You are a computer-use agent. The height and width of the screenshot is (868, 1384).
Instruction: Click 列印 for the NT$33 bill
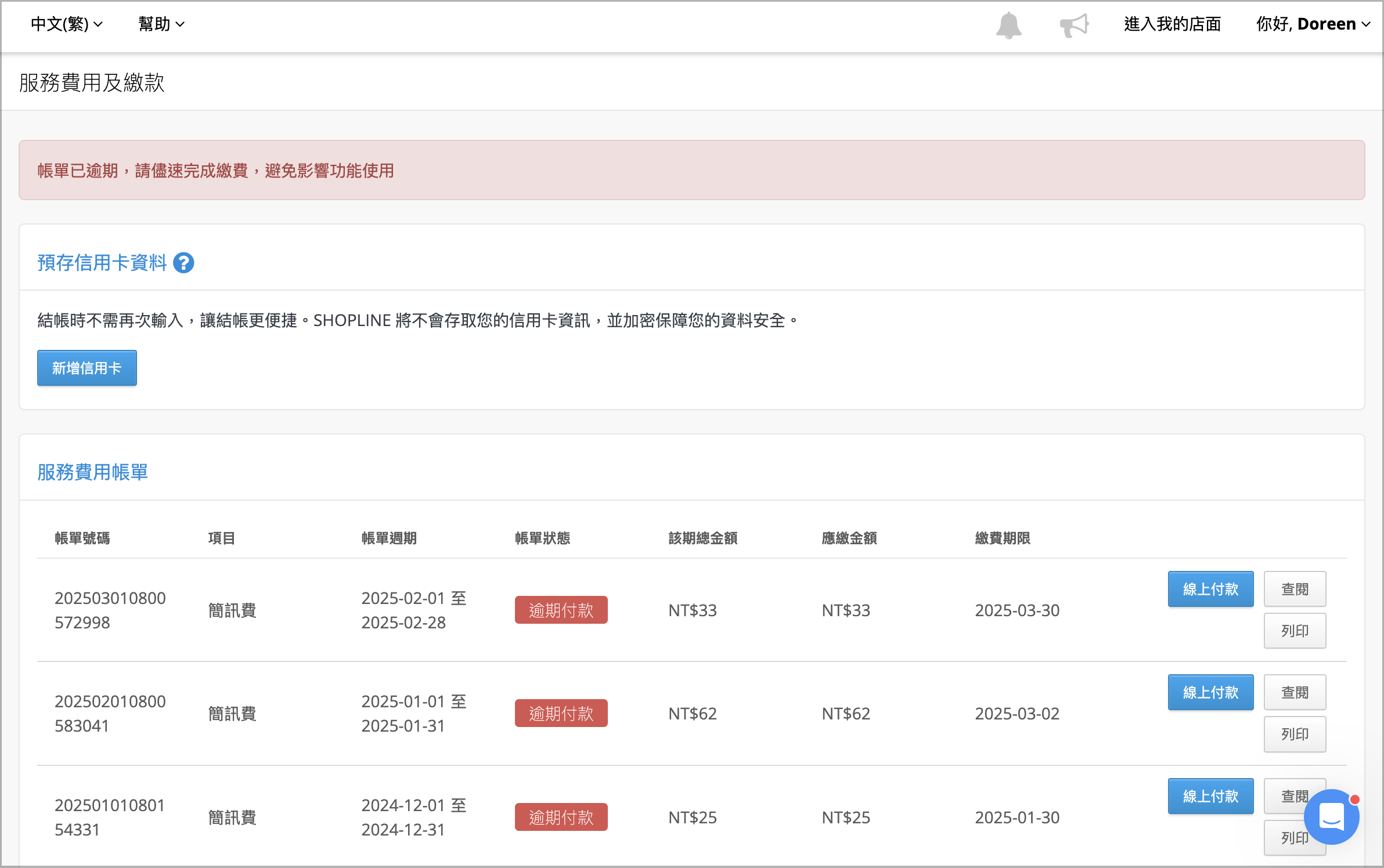(1295, 631)
